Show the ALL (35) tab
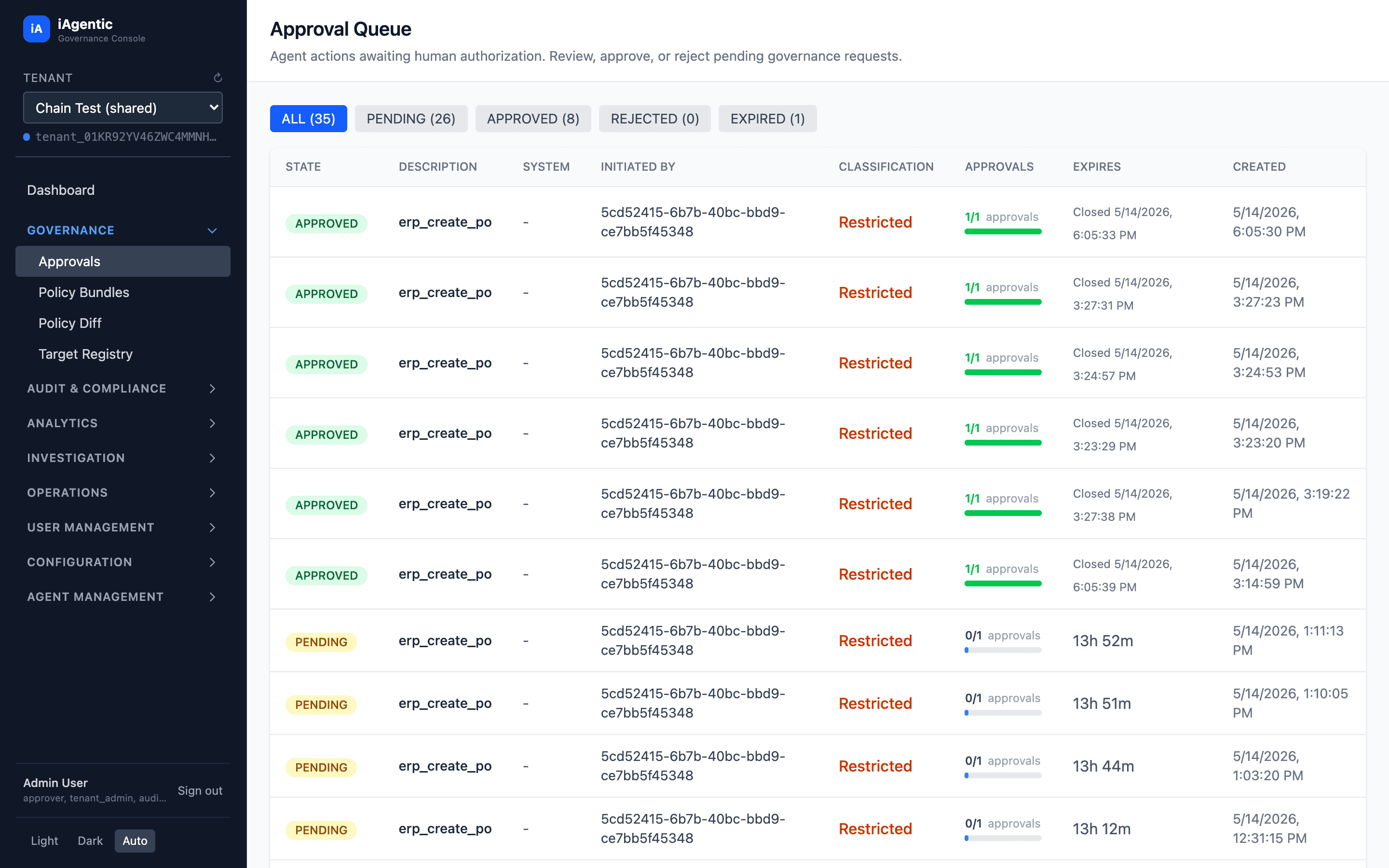 [308, 119]
